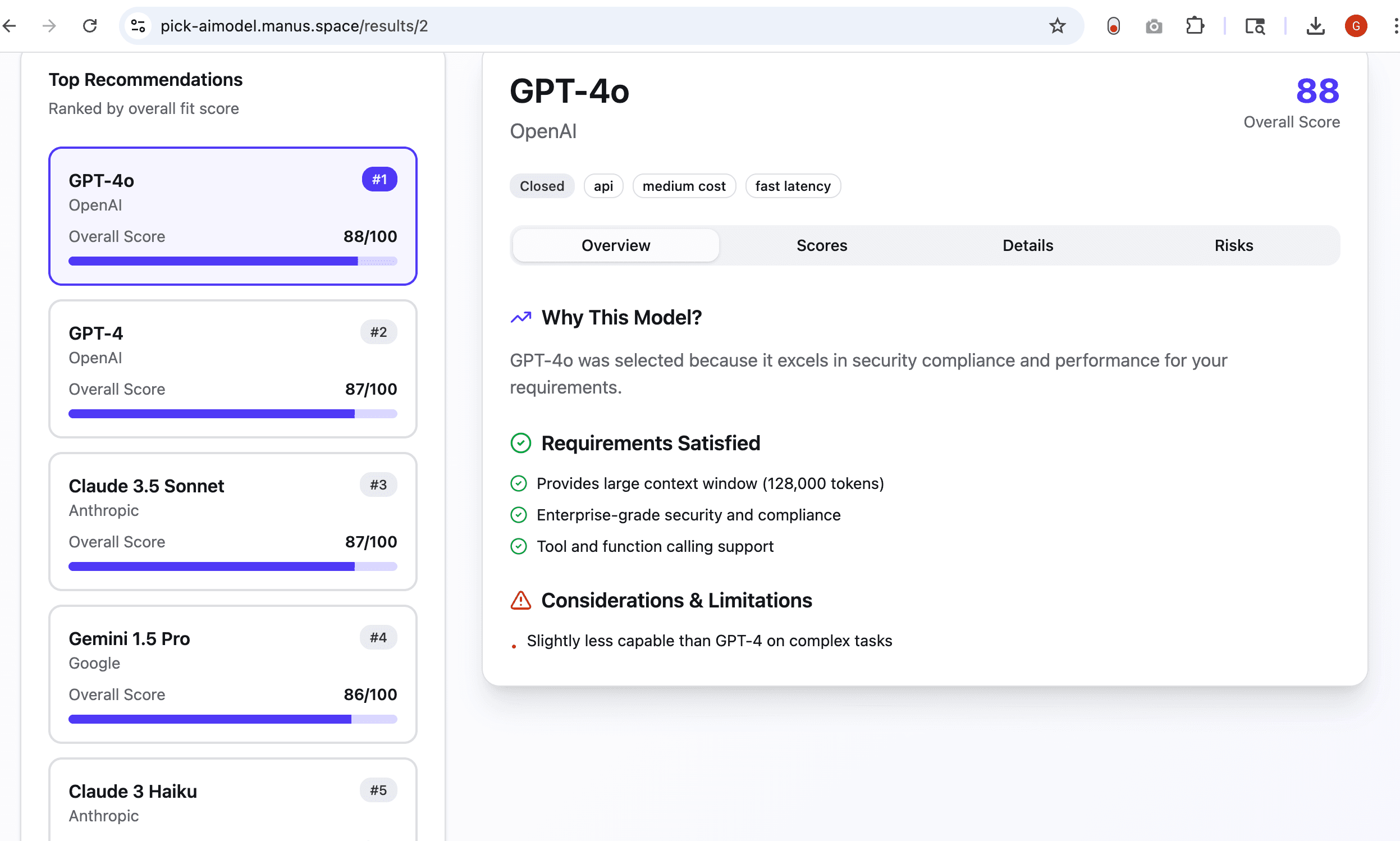Choose the Claude 3.5 Sonnet card
The image size is (1400, 841).
pos(232,521)
